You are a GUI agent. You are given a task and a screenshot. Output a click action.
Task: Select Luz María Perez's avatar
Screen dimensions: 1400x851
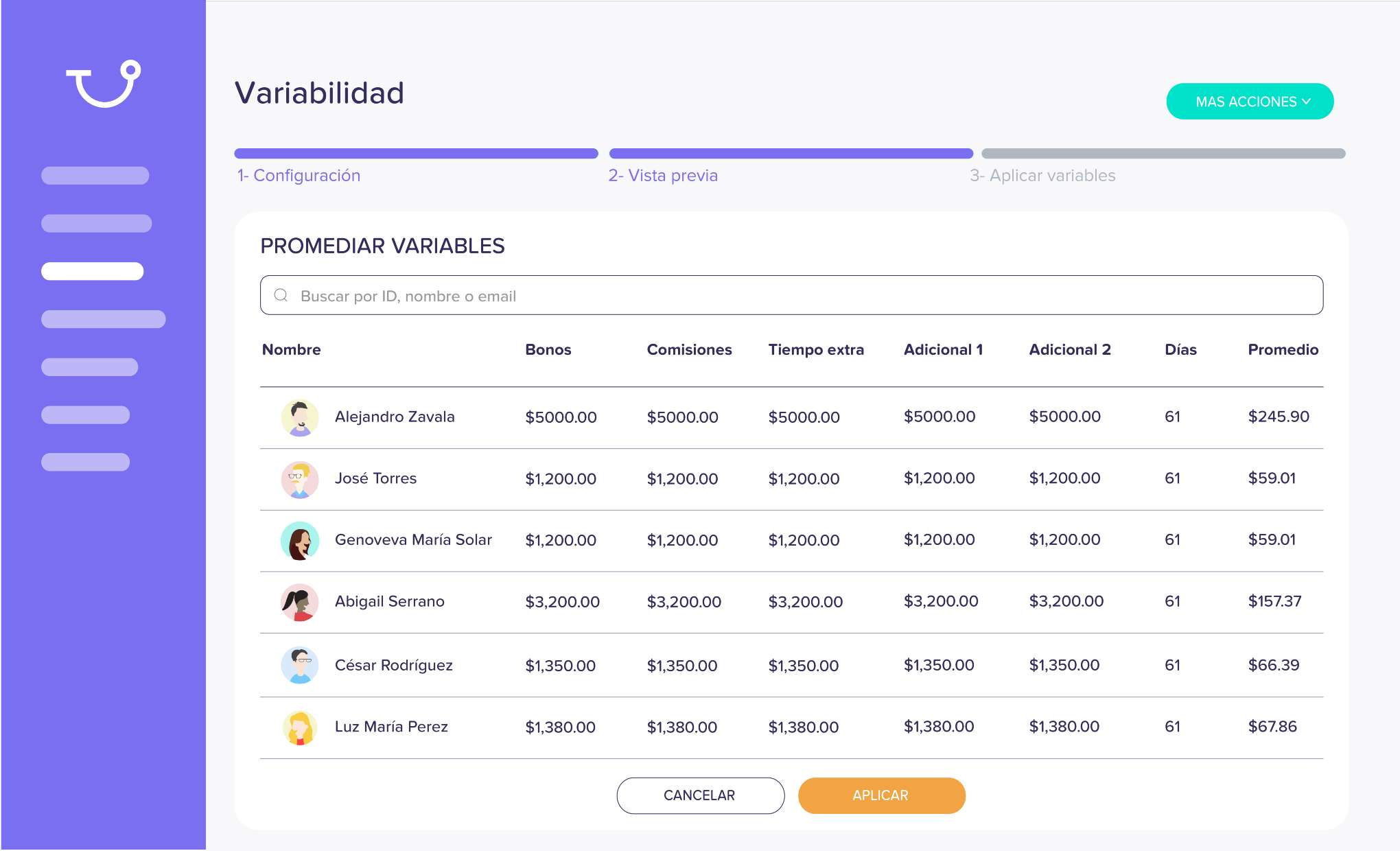[x=300, y=727]
